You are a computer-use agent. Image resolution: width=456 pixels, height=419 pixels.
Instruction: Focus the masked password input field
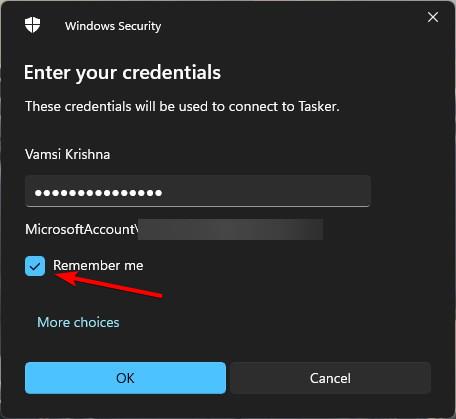coord(198,191)
